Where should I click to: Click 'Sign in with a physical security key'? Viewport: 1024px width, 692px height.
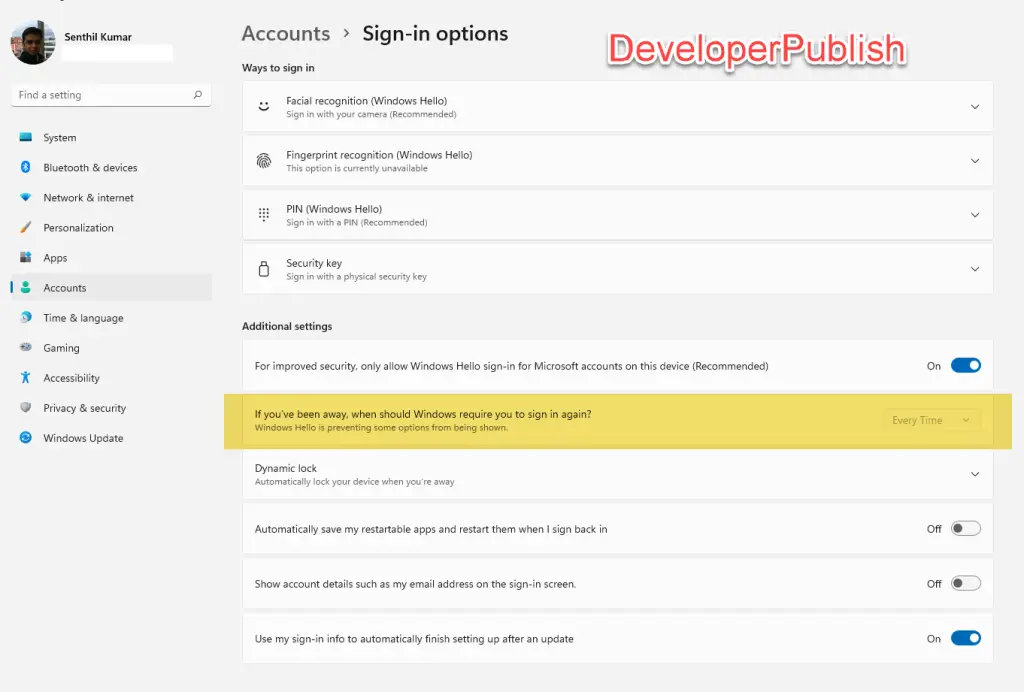coord(356,277)
